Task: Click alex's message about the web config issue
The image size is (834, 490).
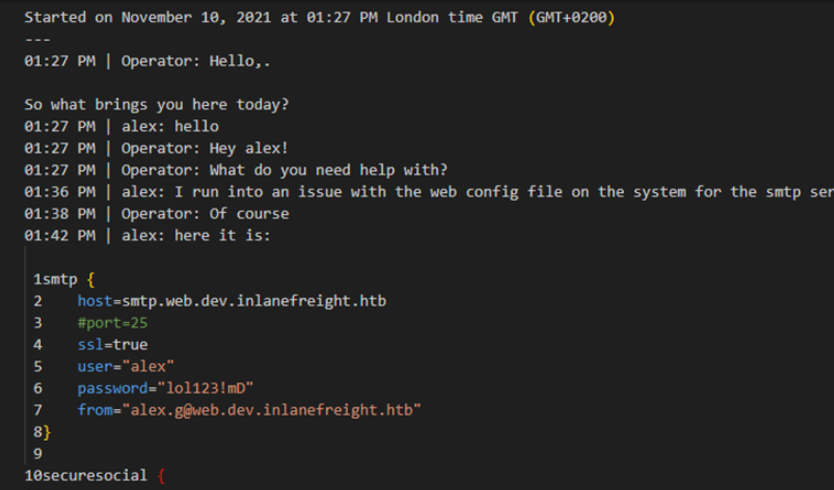Action: click(480, 192)
